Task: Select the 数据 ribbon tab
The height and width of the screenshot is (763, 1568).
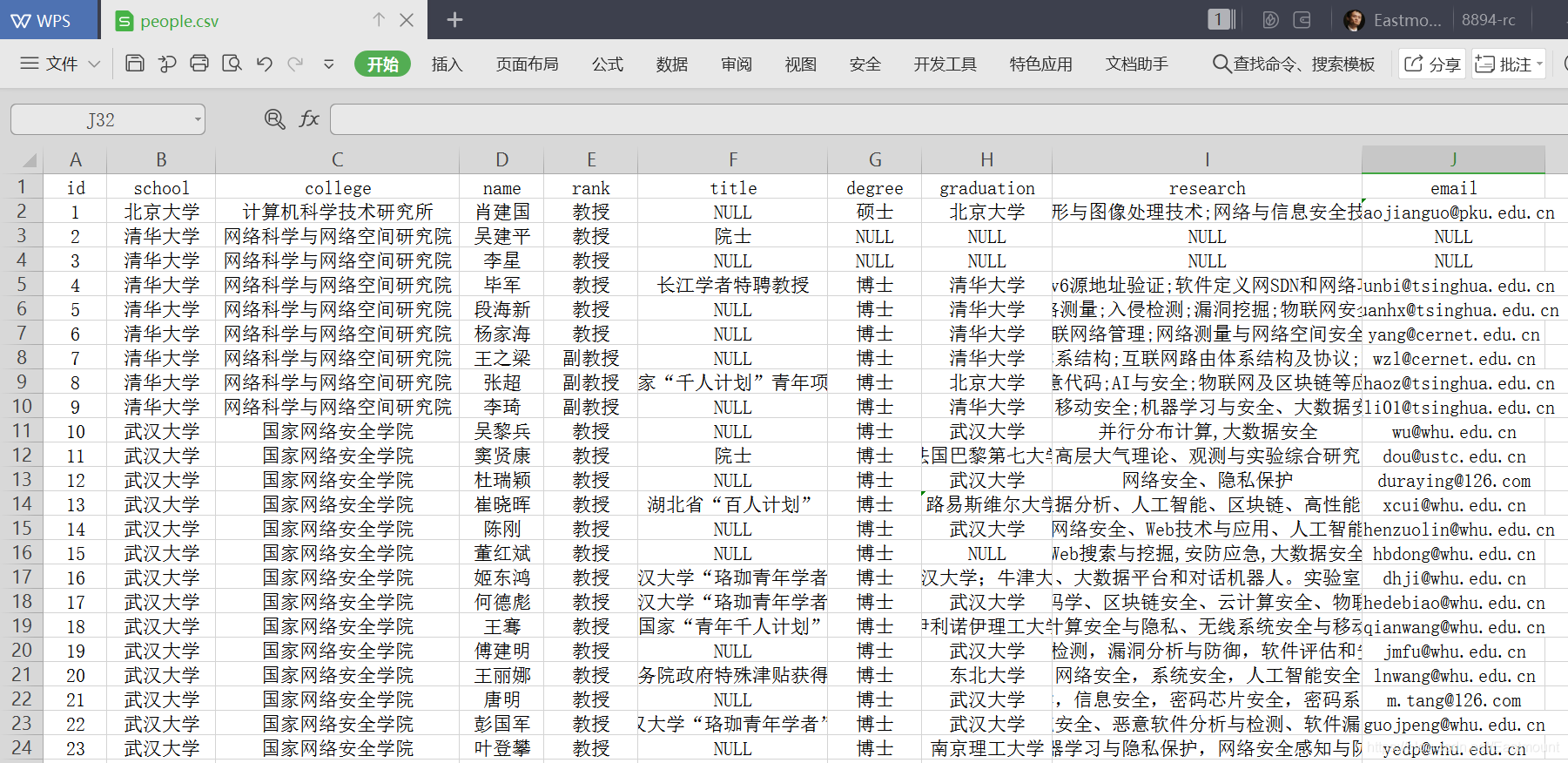Action: tap(671, 64)
